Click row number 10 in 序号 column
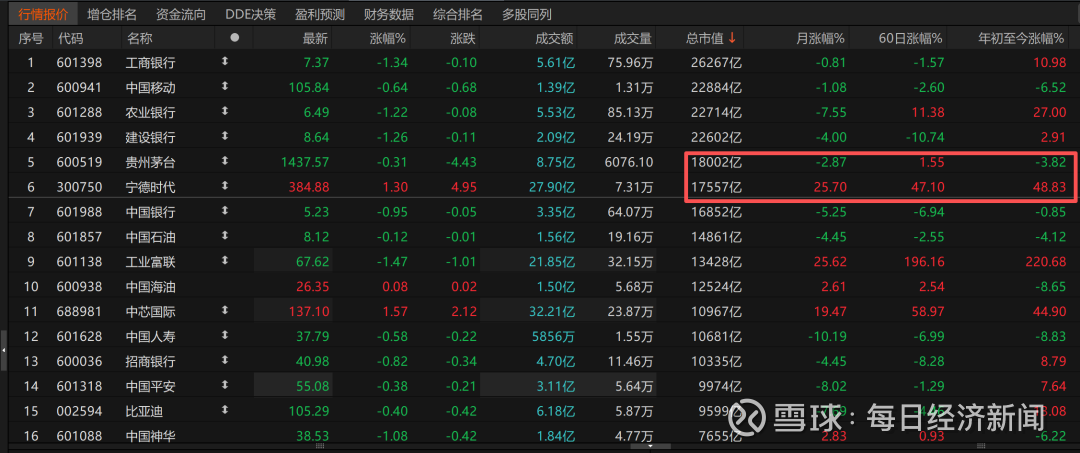The height and width of the screenshot is (453, 1080). pos(30,286)
